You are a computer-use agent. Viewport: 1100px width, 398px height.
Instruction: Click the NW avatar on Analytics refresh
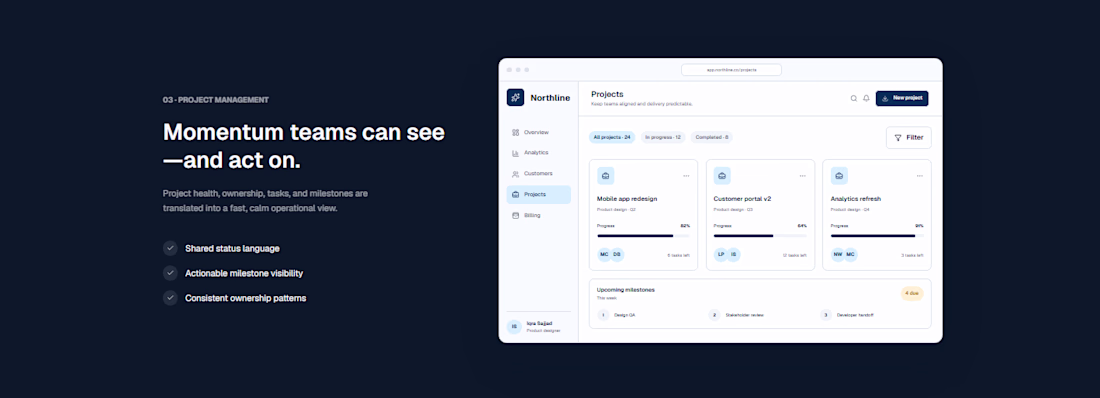(838, 255)
